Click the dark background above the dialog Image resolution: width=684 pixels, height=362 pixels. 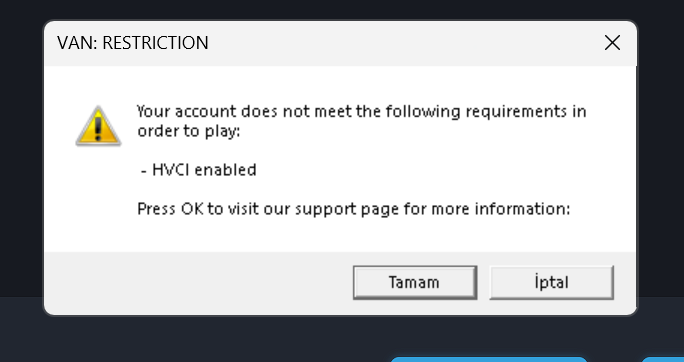(342, 9)
